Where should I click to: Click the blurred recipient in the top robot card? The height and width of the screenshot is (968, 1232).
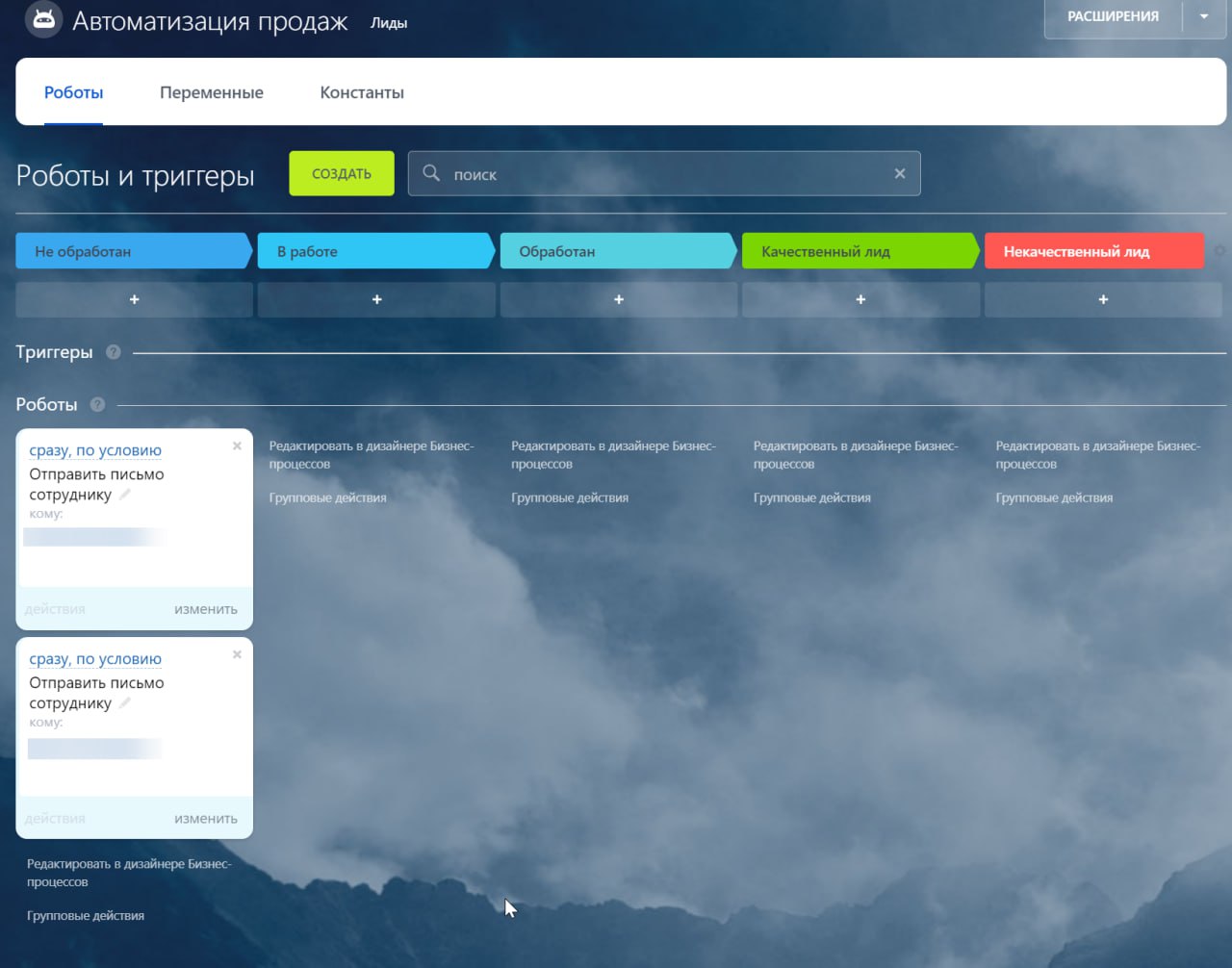click(x=94, y=537)
